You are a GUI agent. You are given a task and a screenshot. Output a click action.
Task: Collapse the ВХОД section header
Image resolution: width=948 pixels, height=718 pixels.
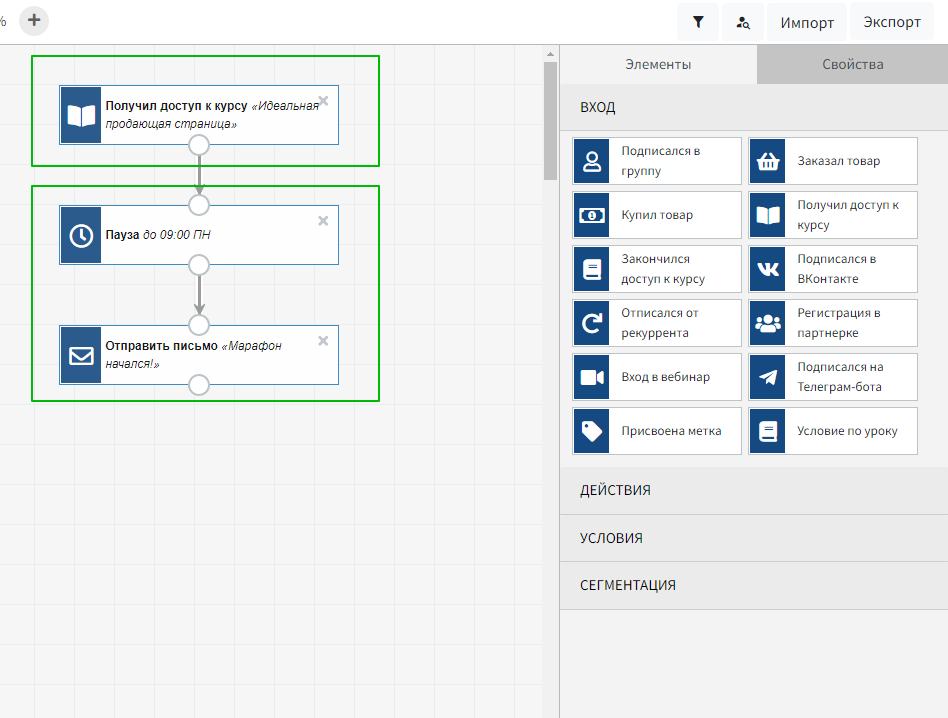coord(753,107)
